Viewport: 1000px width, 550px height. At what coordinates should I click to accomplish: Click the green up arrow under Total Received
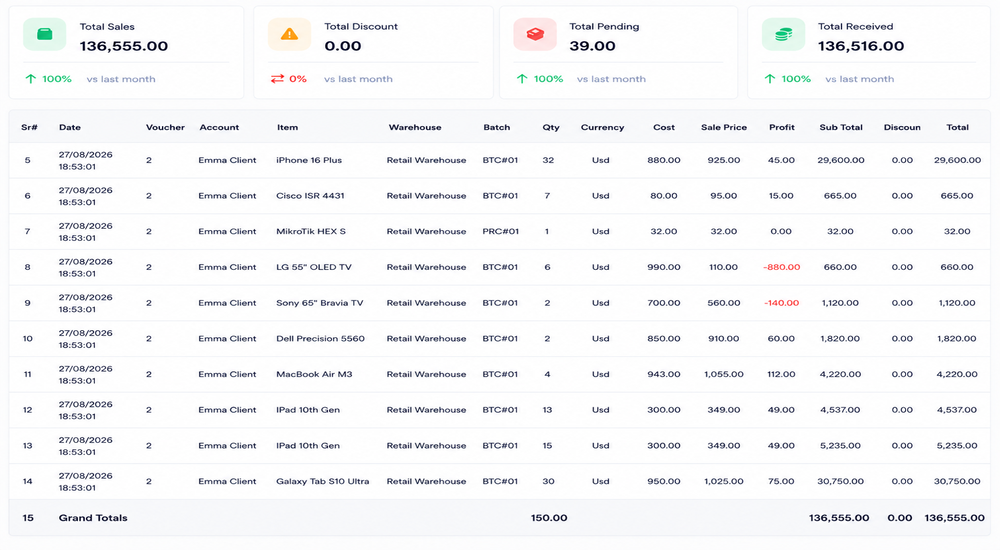click(x=770, y=79)
